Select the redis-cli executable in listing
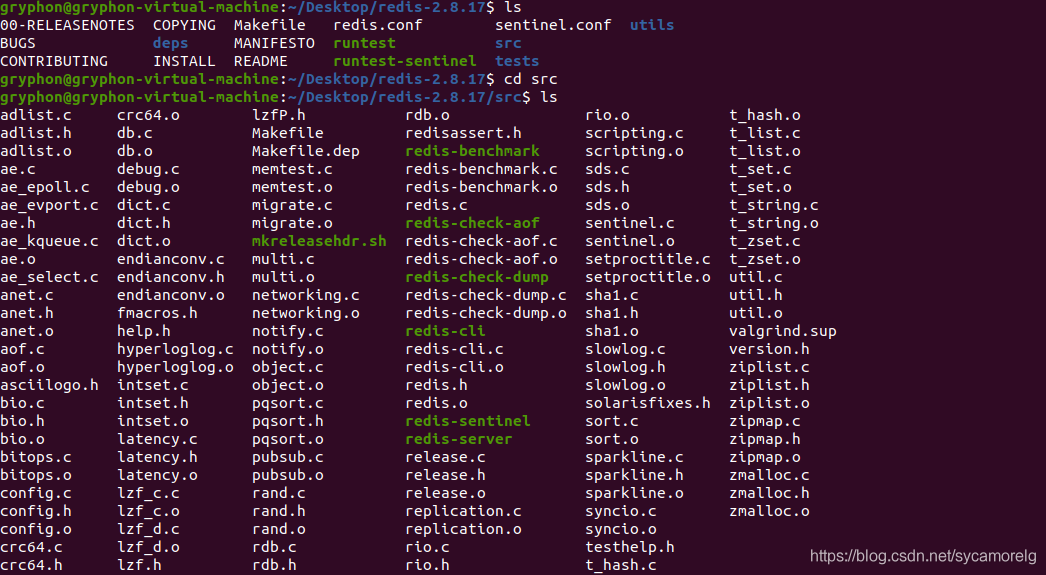Viewport: 1046px width, 575px height. pos(445,331)
